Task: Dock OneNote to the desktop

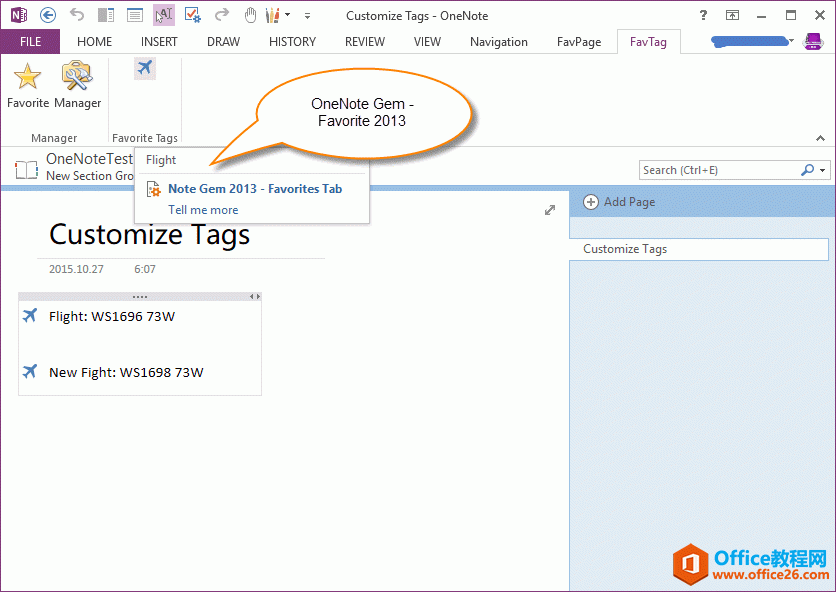Action: click(x=106, y=15)
